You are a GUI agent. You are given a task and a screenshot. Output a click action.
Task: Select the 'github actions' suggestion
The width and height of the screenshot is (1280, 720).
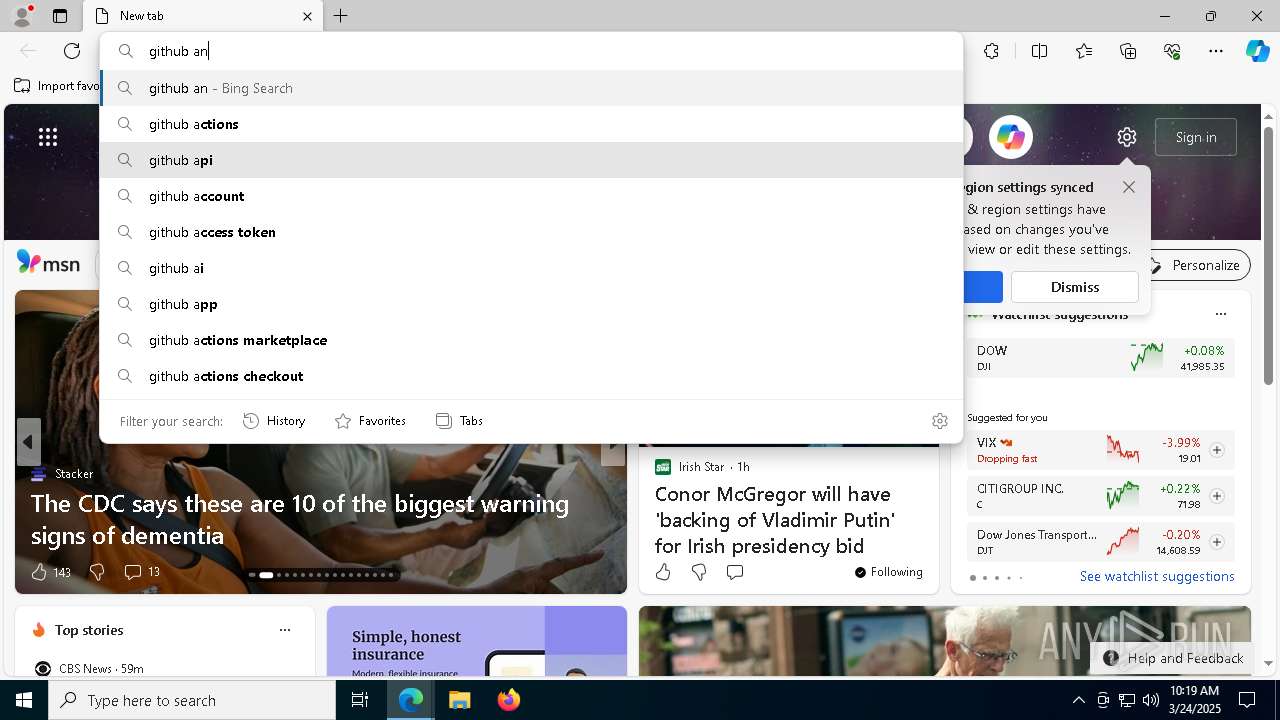531,124
